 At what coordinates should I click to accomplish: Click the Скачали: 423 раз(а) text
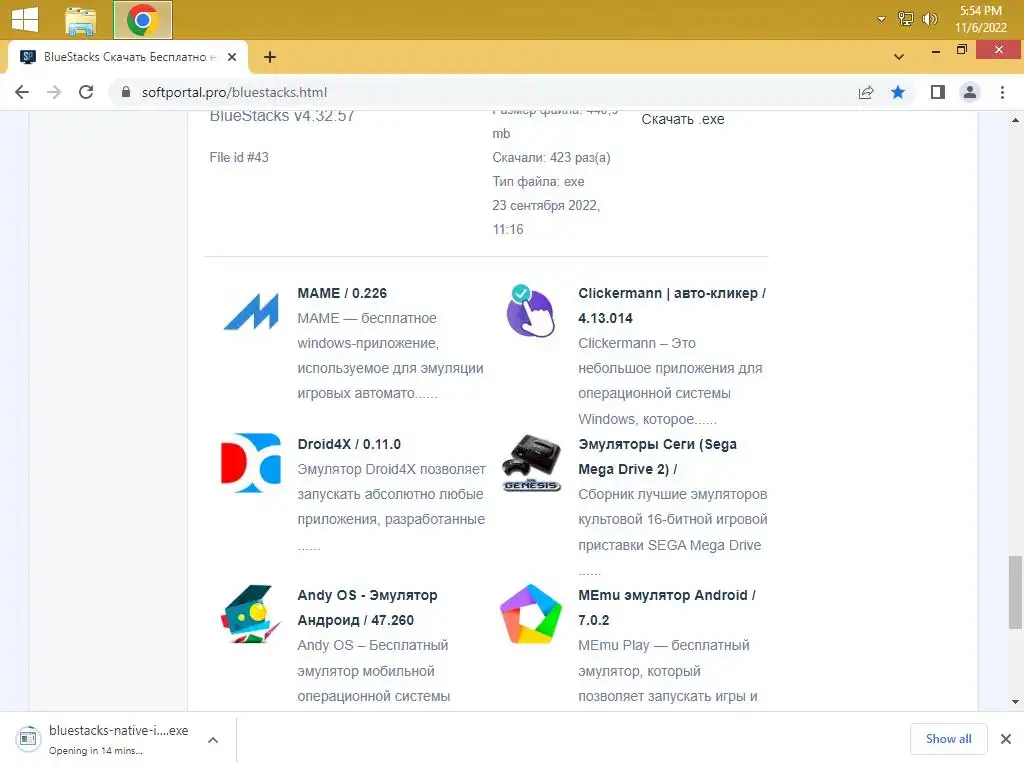(x=551, y=157)
